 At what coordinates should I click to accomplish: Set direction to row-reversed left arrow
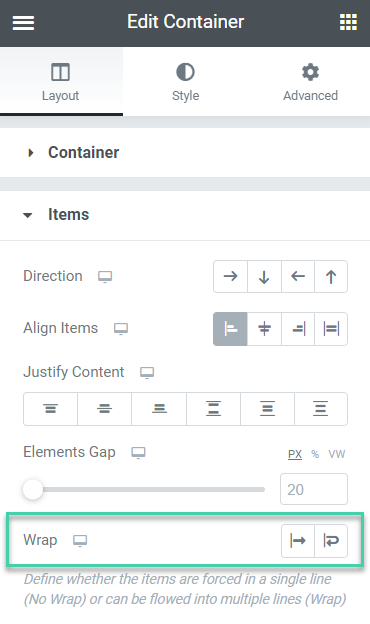pos(298,276)
